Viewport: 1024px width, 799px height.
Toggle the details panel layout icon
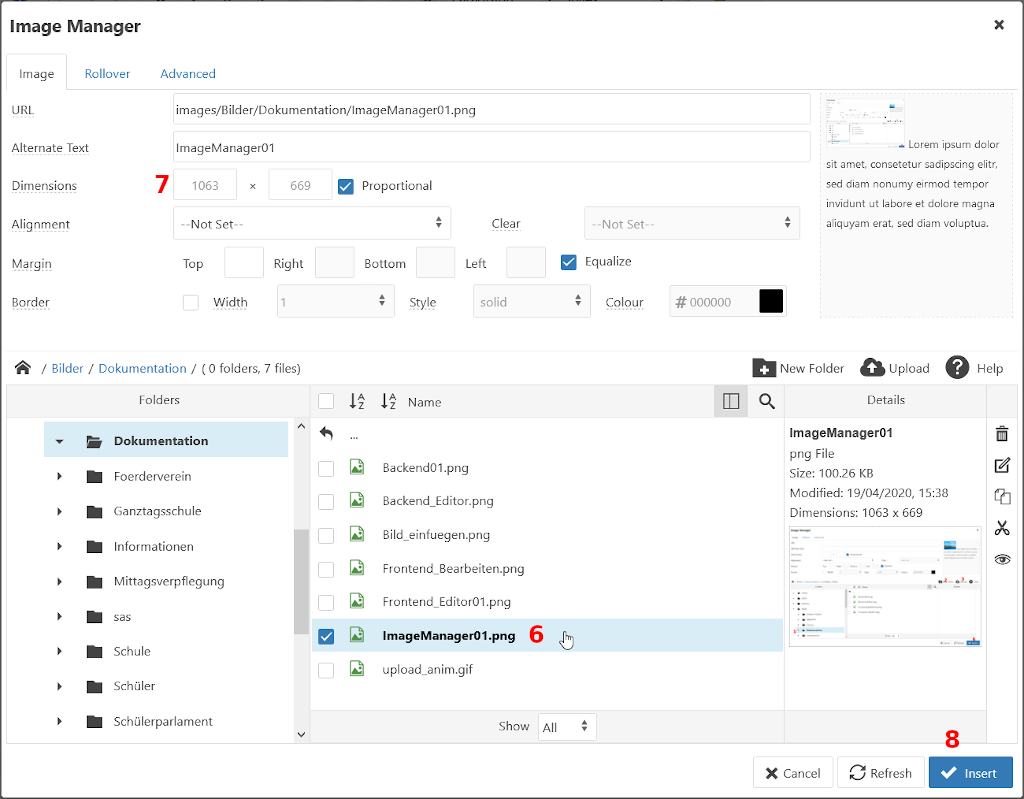pyautogui.click(x=731, y=401)
